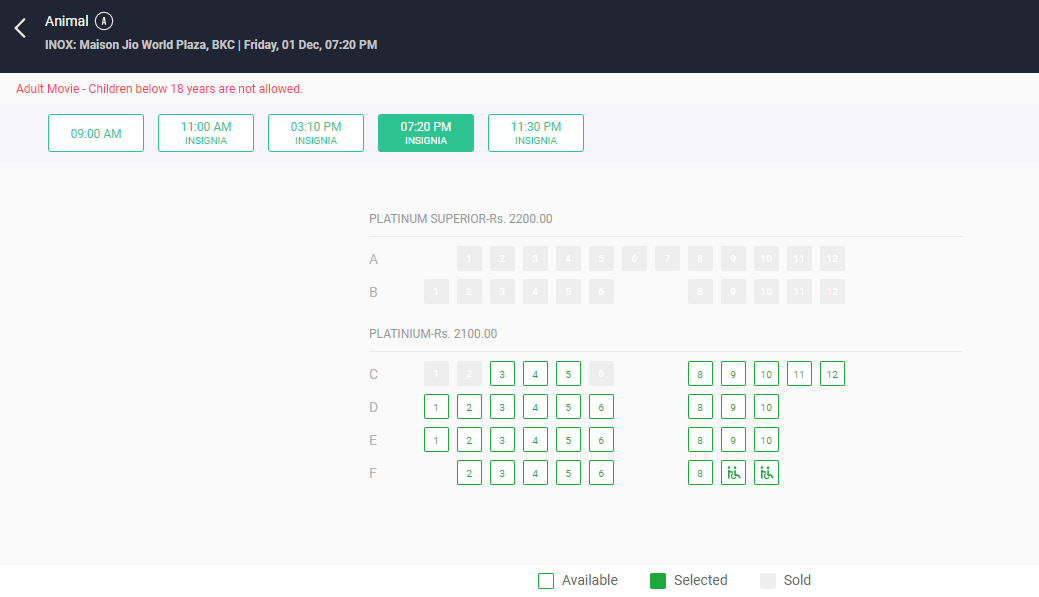Viewport: 1039px width, 597px height.
Task: Select the first wheelchair accessible seat in row F
Action: point(733,472)
